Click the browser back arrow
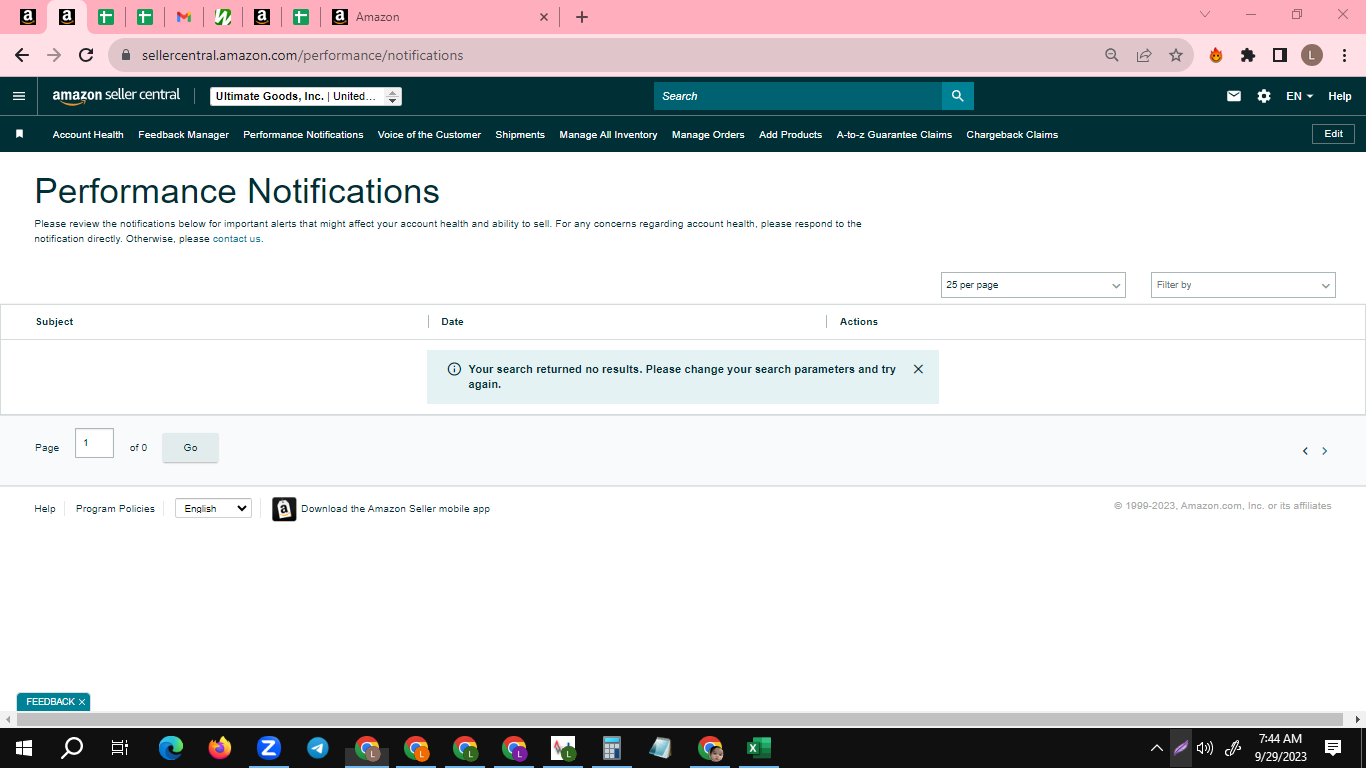The image size is (1366, 768). click(x=22, y=55)
